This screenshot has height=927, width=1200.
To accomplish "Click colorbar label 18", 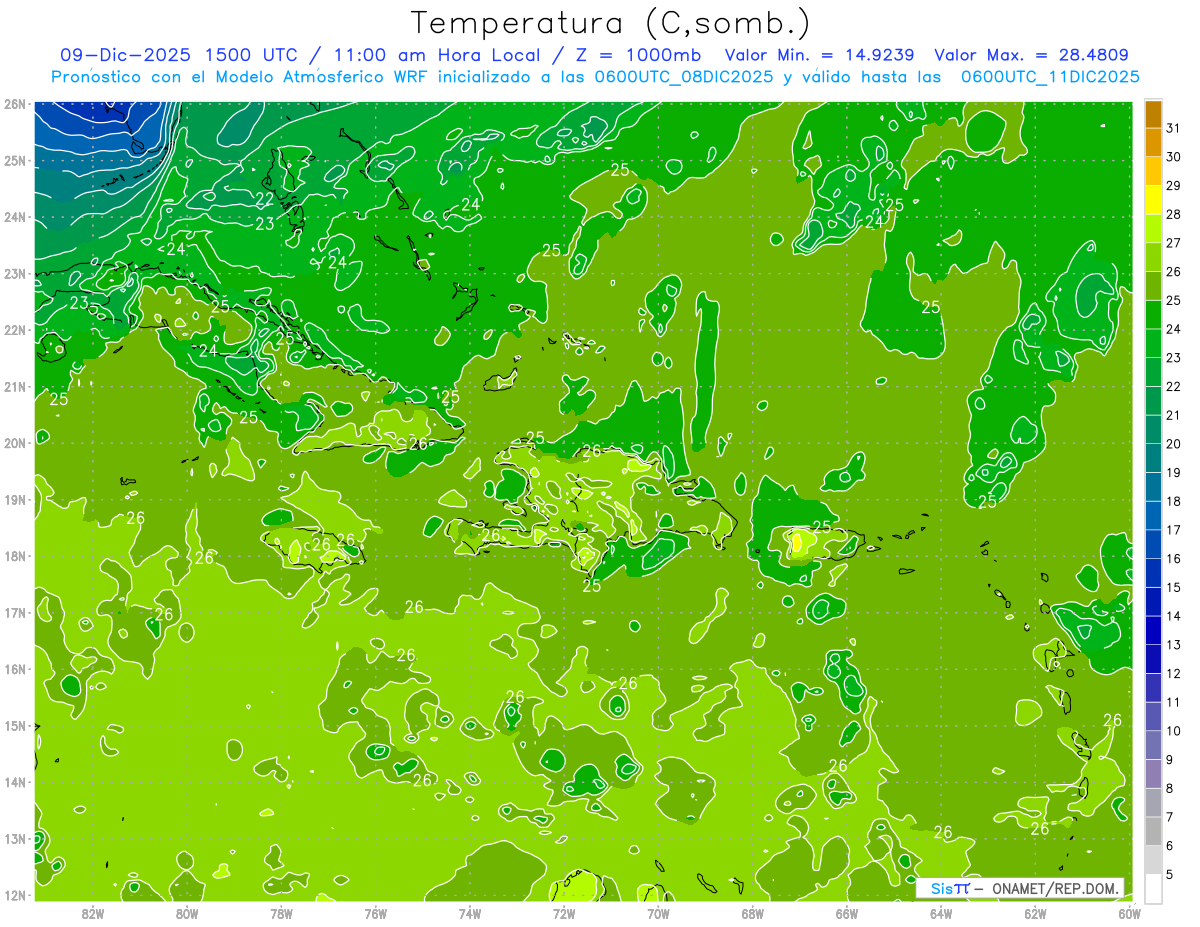I will [x=1173, y=501].
